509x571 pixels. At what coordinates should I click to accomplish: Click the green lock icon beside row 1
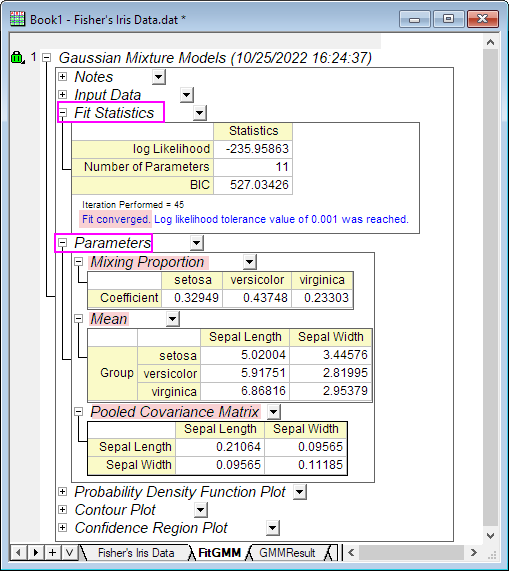(17, 58)
